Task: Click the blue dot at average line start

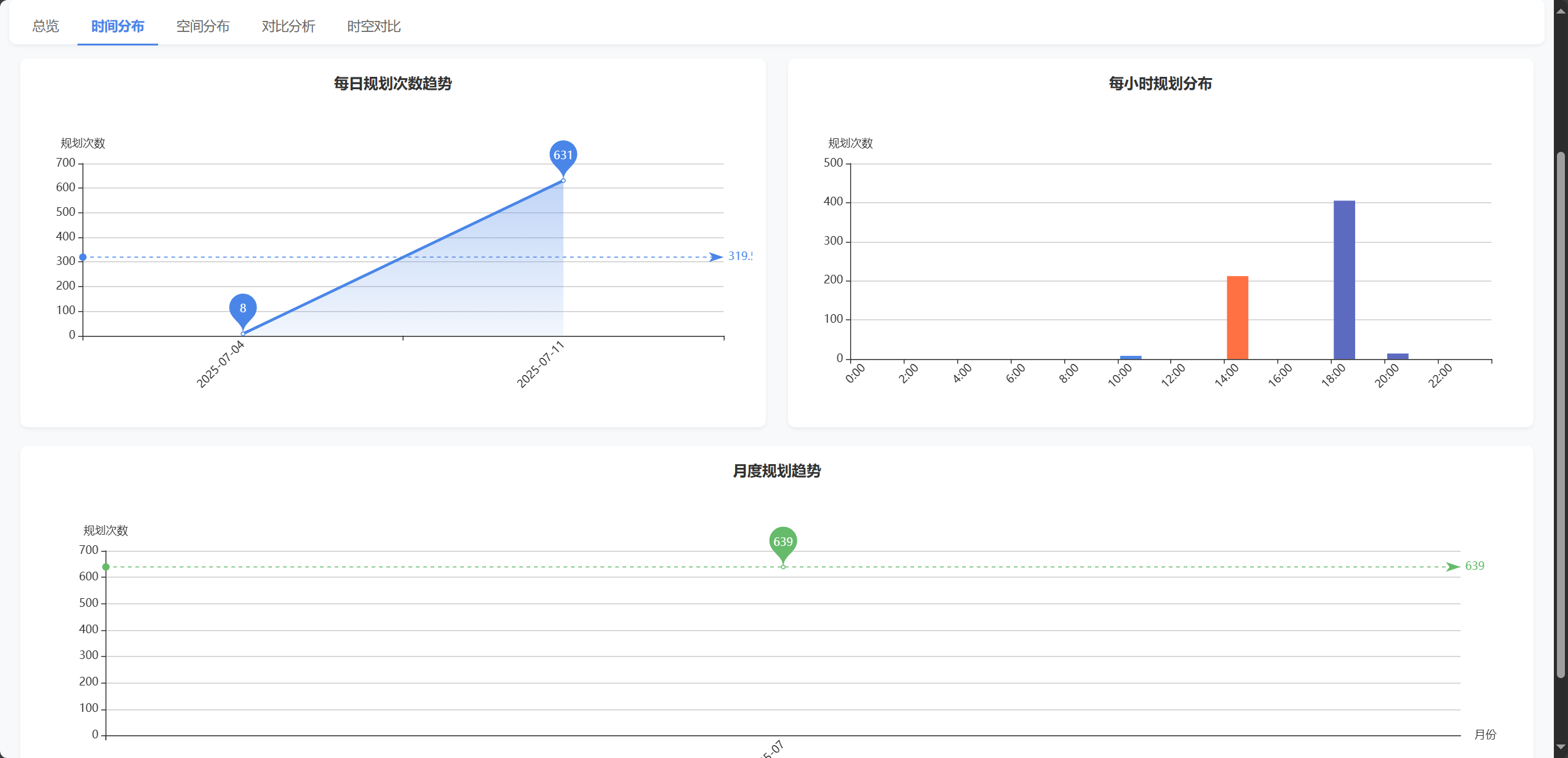Action: (x=83, y=257)
